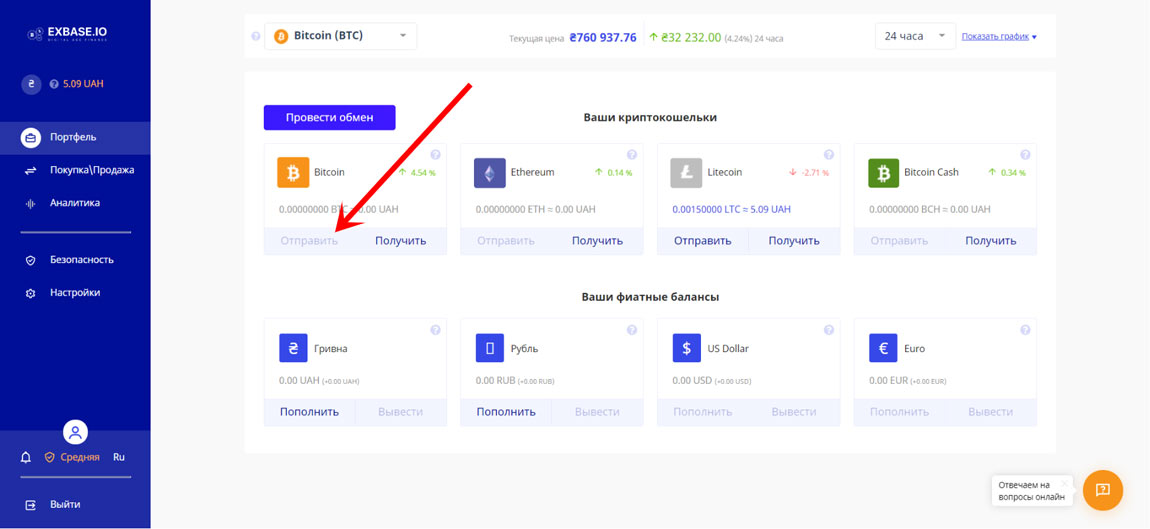This screenshot has width=1150, height=529.
Task: Click Отправить on the Ethereum card
Action: 506,241
